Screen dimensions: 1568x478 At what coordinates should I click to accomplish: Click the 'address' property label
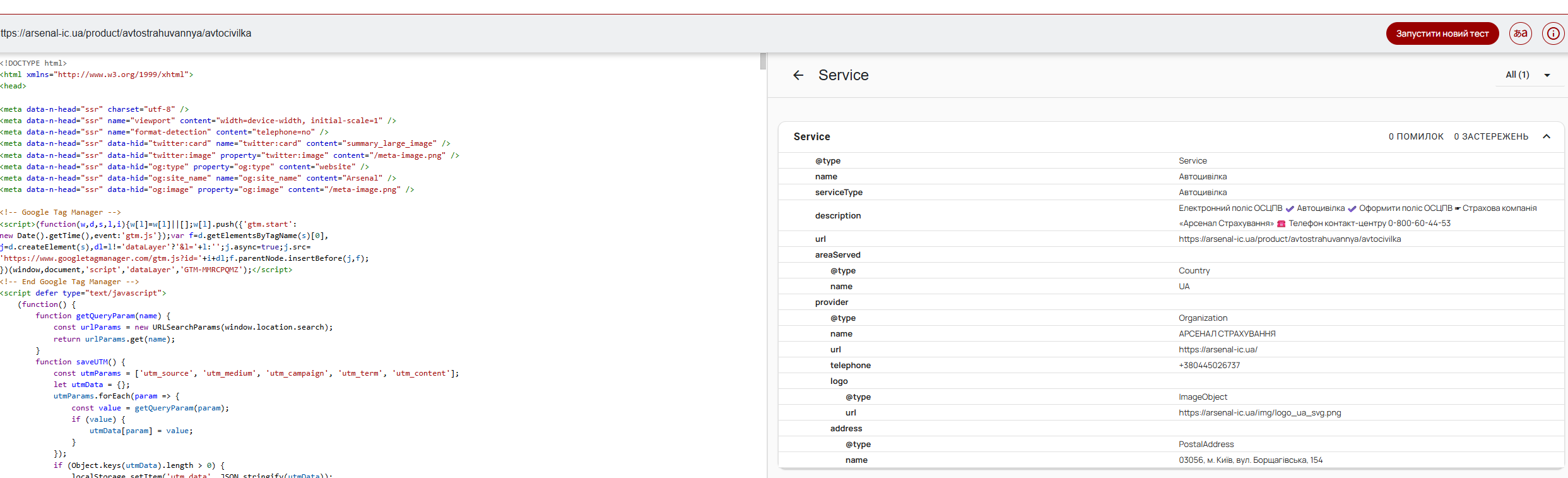846,429
